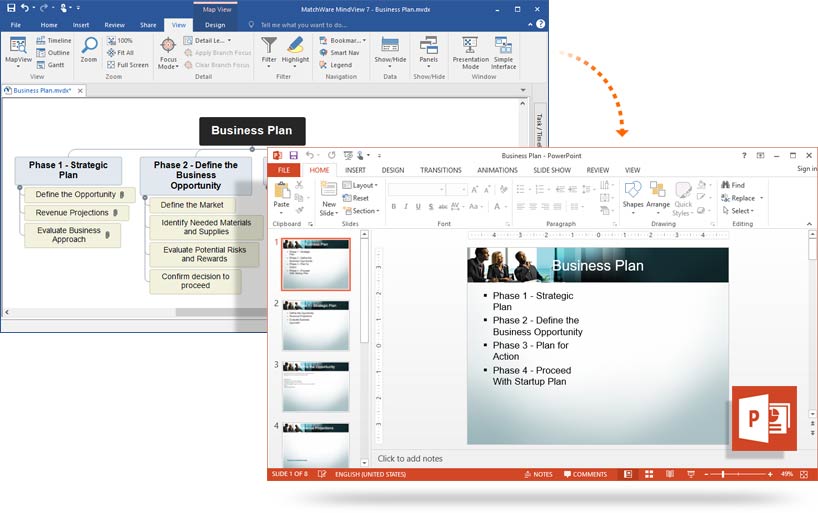Select the Phase 1 - Strategic Plan branch
This screenshot has height=513, width=818.
tap(68, 170)
